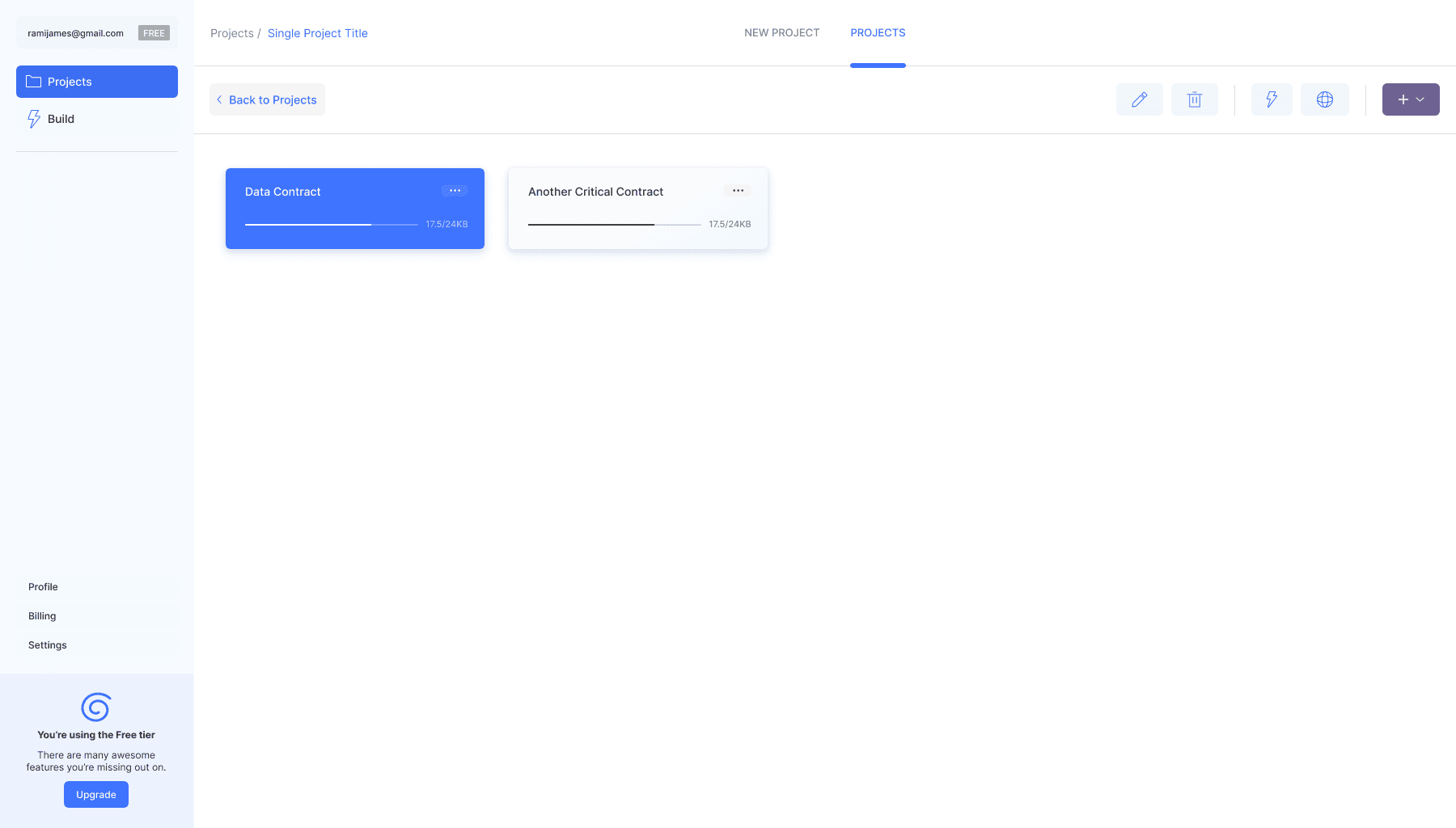This screenshot has width=1456, height=828.
Task: Select the pencil edit icon in toolbar
Action: [1139, 99]
